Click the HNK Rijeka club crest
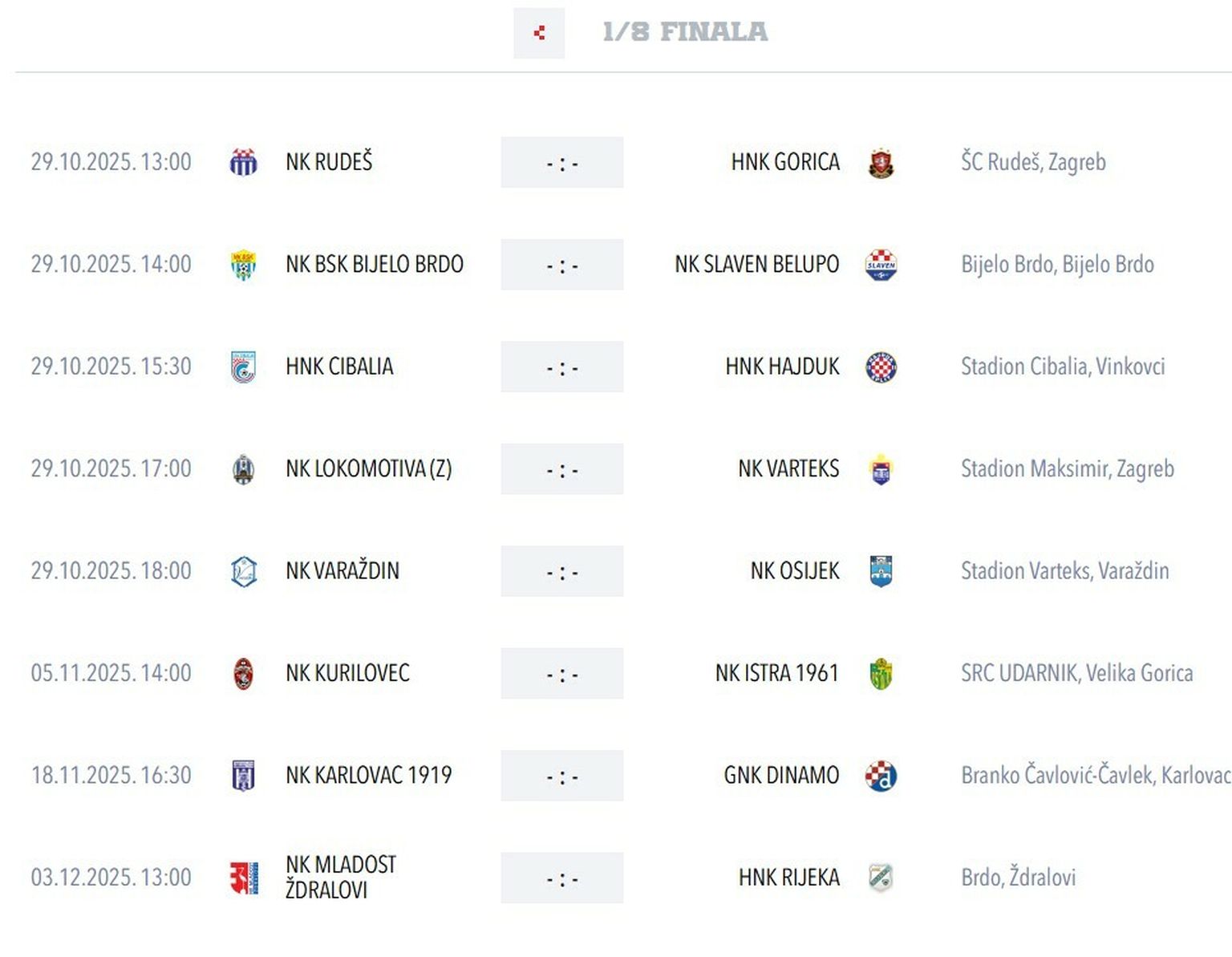Screen dimensions: 1232x957 point(881,878)
